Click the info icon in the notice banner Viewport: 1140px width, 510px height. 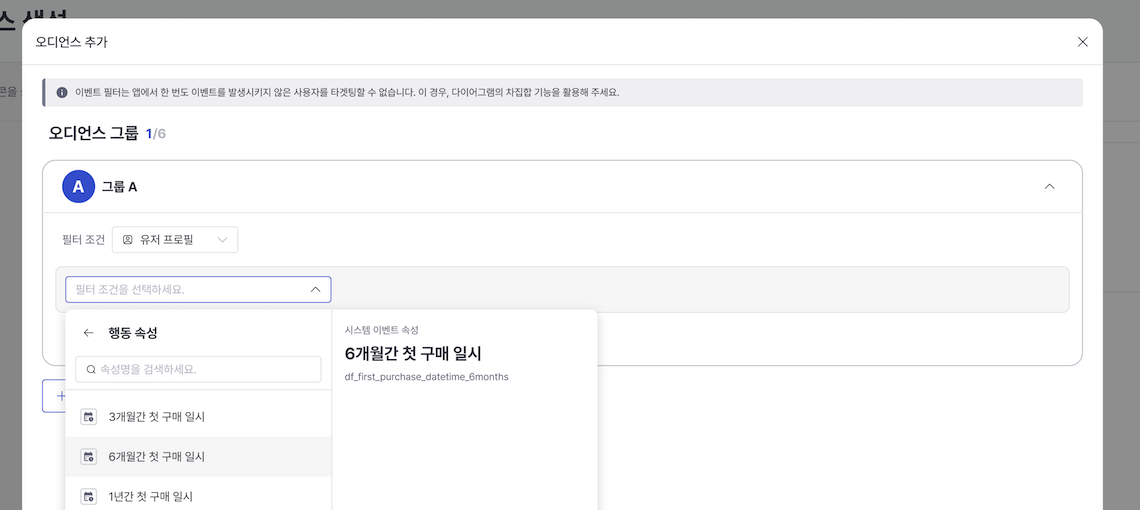tap(62, 93)
